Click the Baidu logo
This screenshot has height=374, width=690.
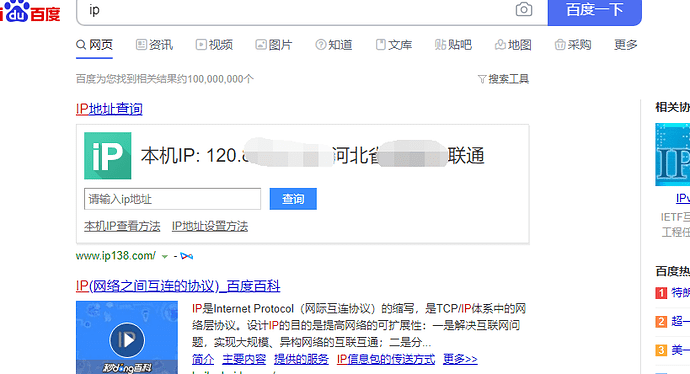30,11
